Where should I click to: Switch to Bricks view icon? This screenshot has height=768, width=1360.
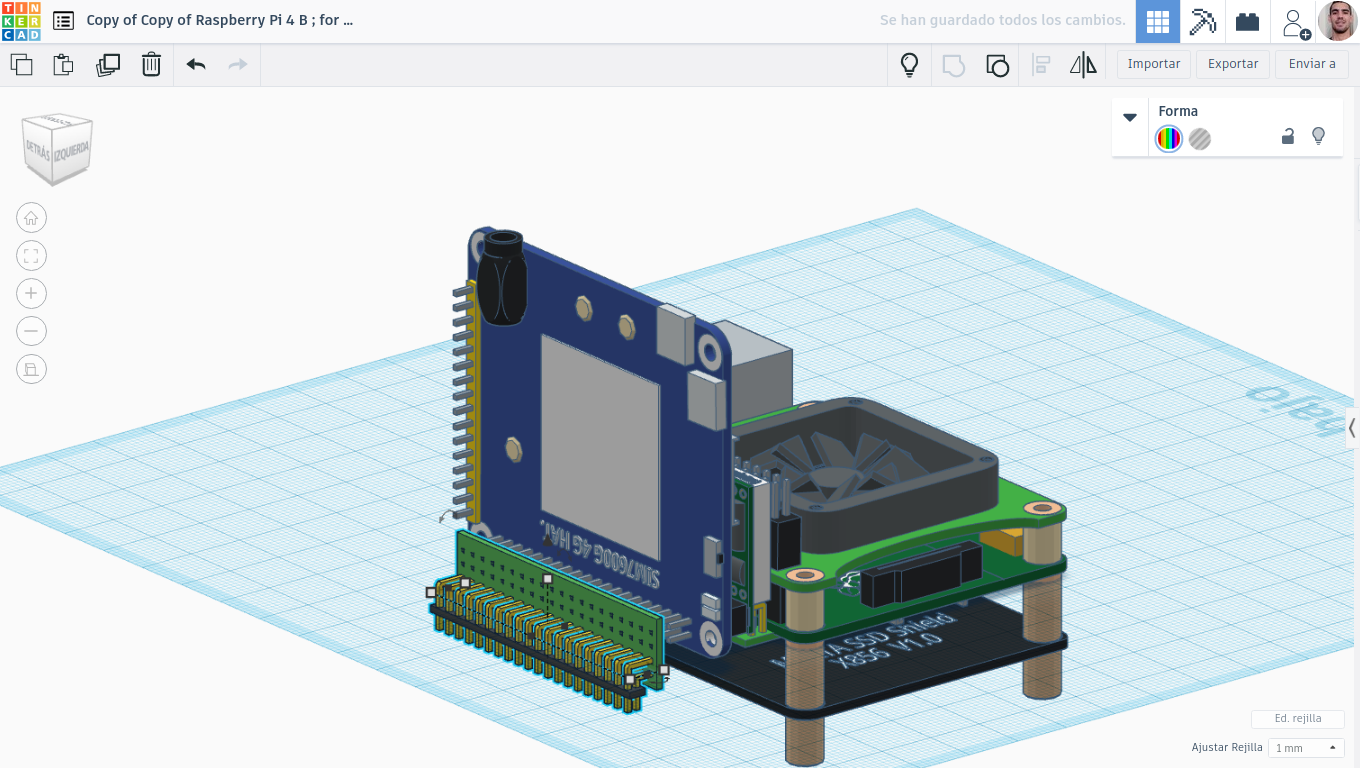pyautogui.click(x=1247, y=21)
